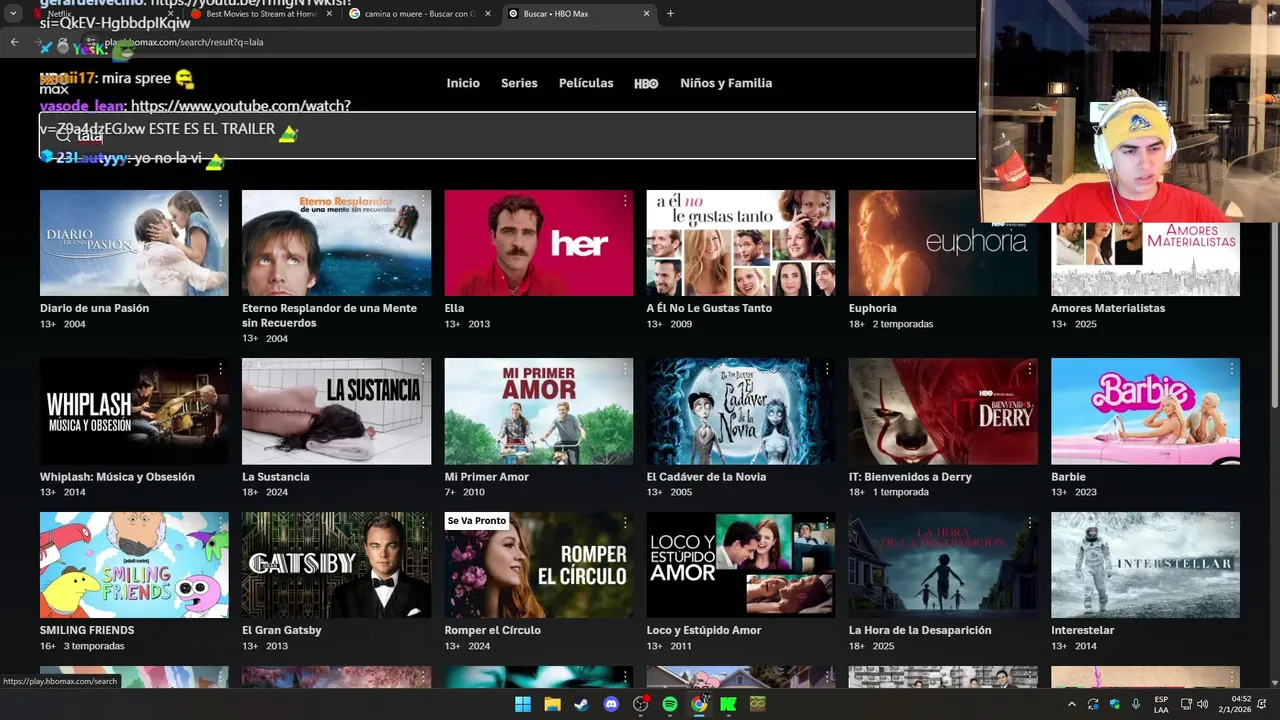This screenshot has height=720, width=1280.
Task: Open the Smiling Friends poster thumbnail
Action: pos(134,565)
